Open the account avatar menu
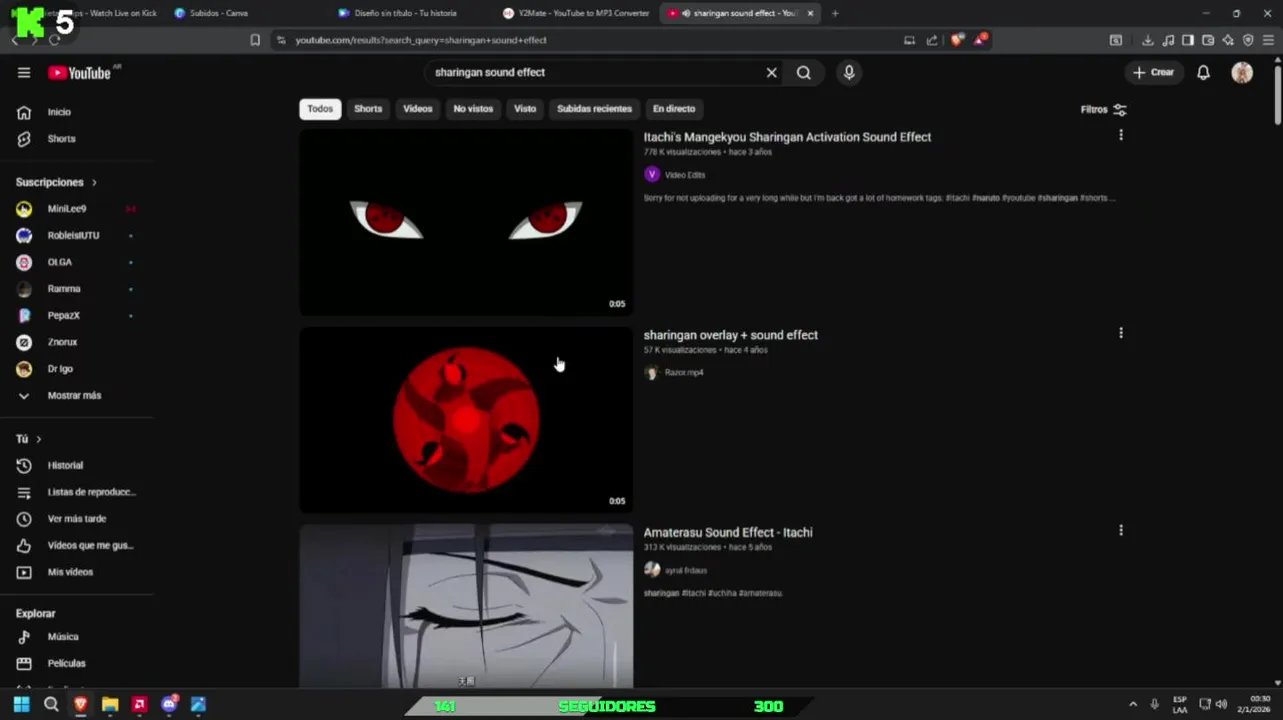 tap(1242, 72)
